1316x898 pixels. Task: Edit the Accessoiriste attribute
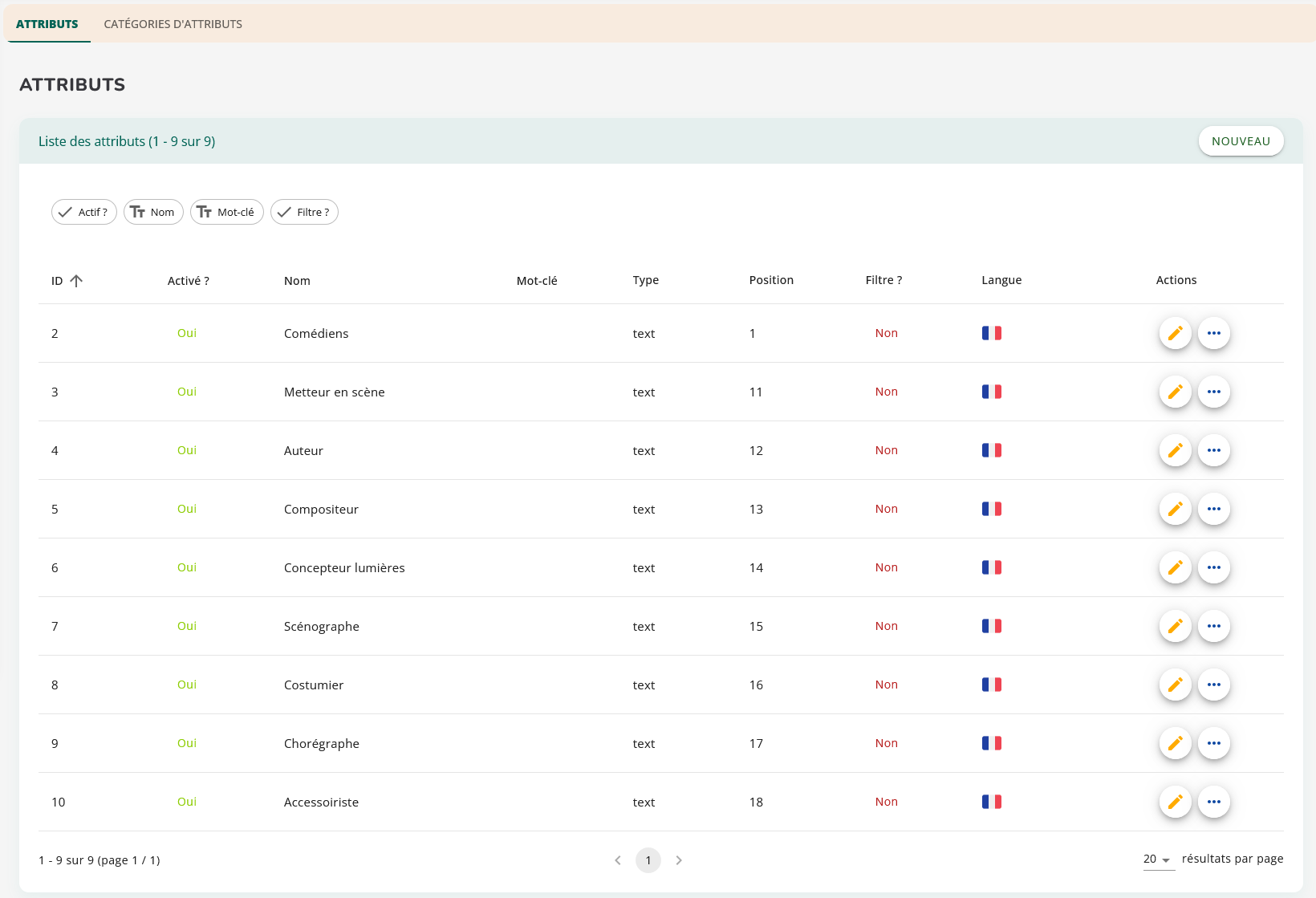point(1175,802)
